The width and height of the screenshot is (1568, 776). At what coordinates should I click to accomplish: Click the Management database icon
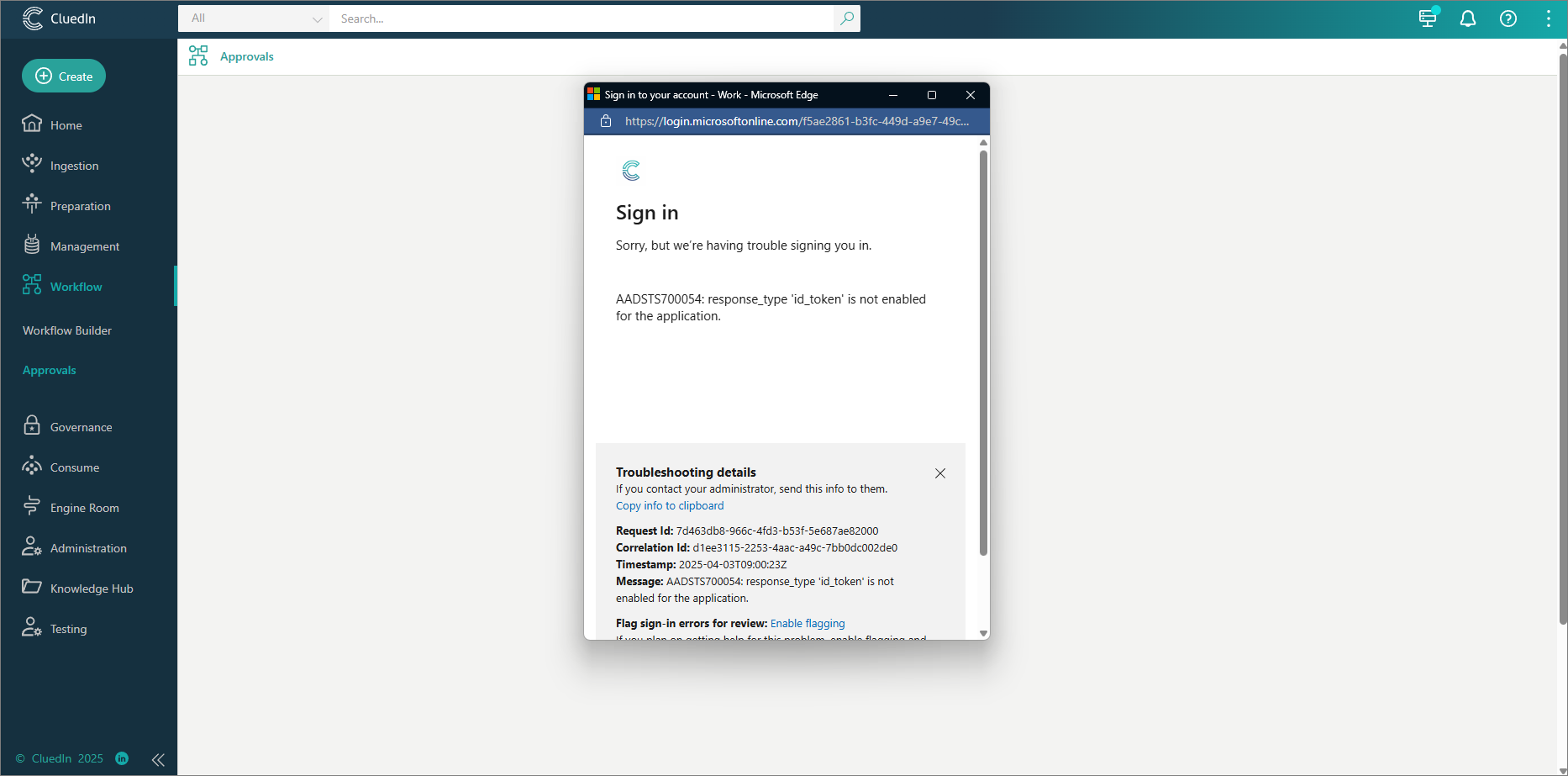(32, 244)
